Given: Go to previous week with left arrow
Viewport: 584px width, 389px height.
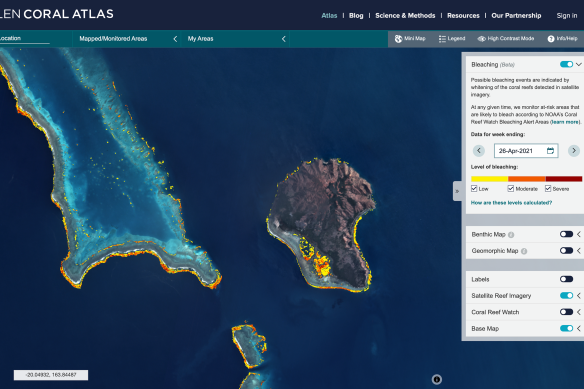Looking at the screenshot, I should tap(479, 151).
